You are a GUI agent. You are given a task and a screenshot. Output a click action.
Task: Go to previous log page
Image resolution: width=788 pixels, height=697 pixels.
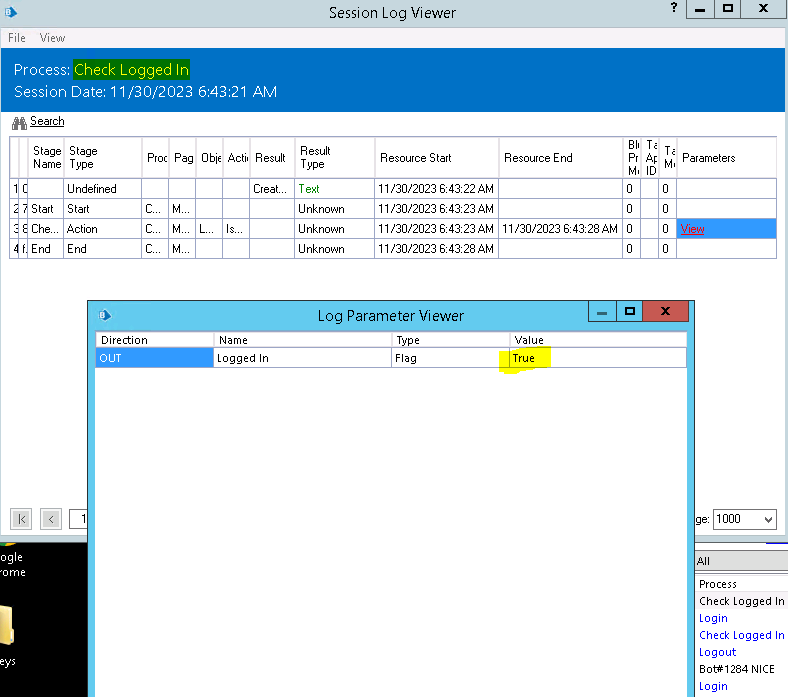coord(51,519)
